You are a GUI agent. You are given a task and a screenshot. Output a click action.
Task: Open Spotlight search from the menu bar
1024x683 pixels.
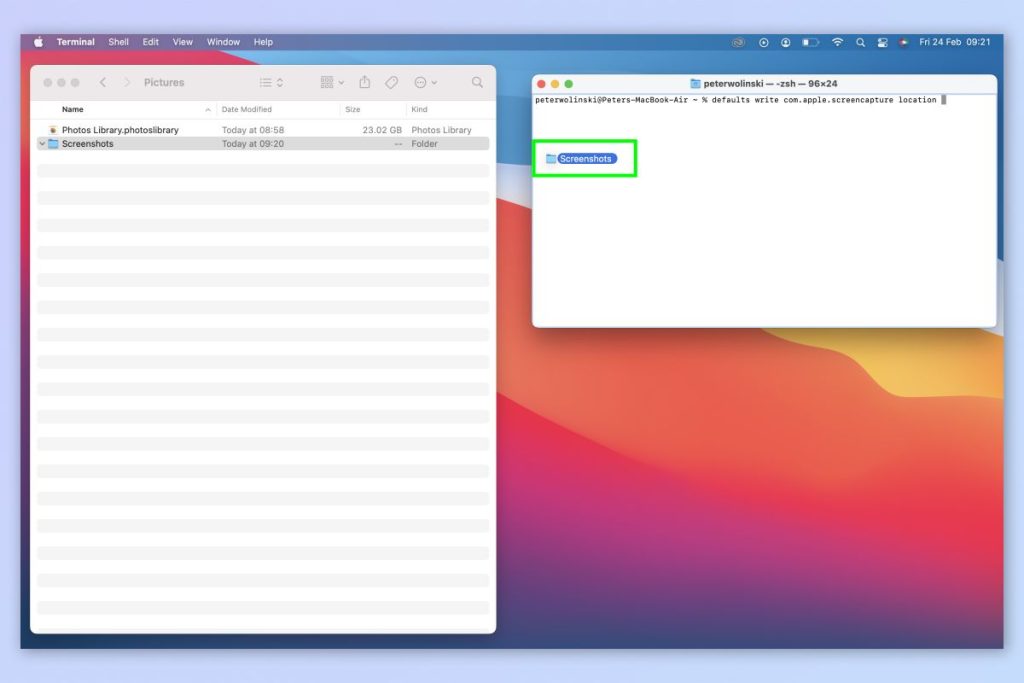[861, 42]
